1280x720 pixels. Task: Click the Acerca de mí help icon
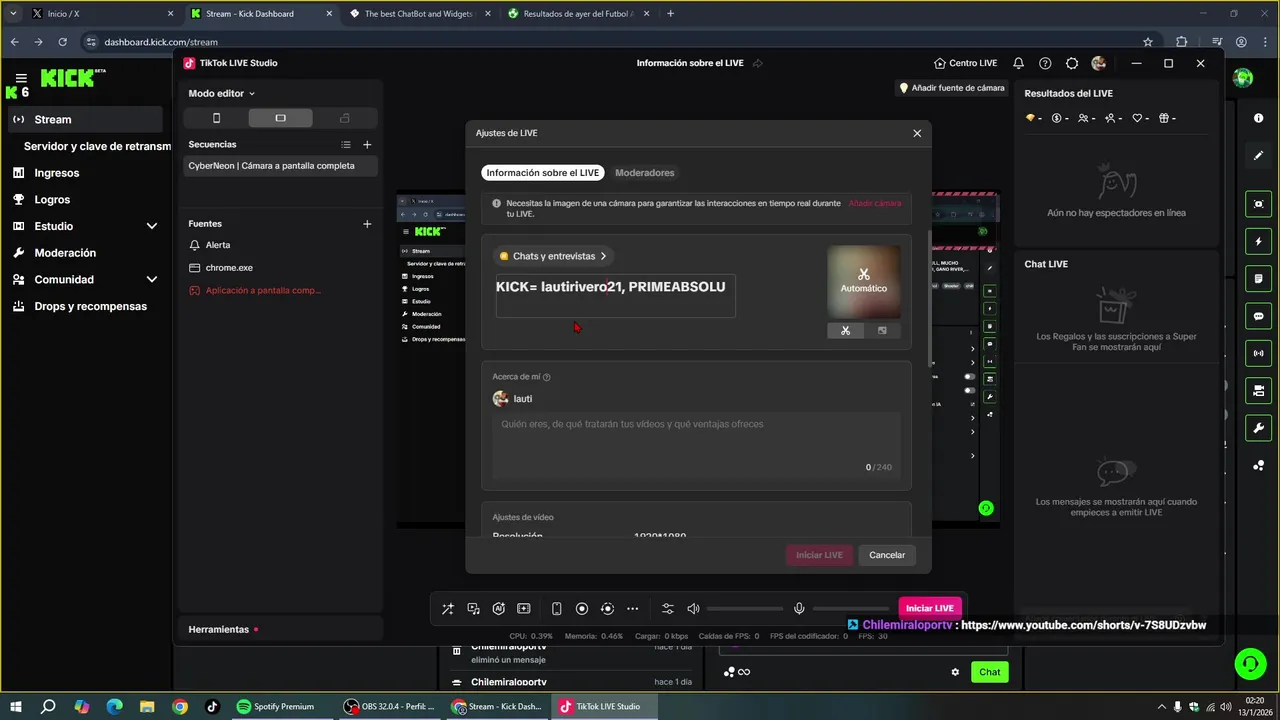(546, 377)
